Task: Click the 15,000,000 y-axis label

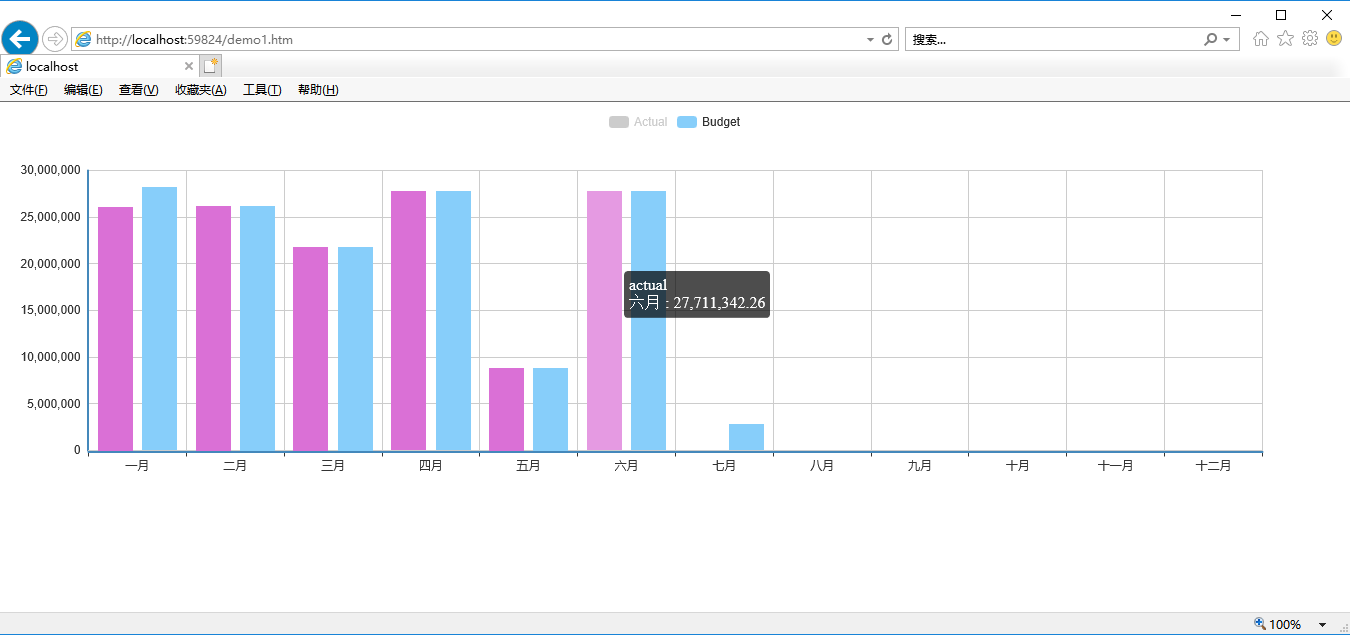Action: [x=50, y=310]
